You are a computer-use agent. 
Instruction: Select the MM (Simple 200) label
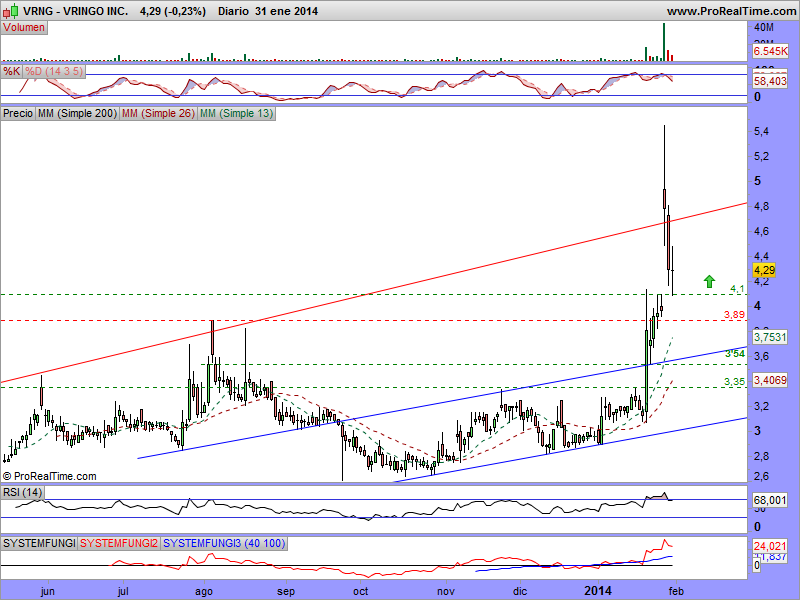click(x=78, y=113)
